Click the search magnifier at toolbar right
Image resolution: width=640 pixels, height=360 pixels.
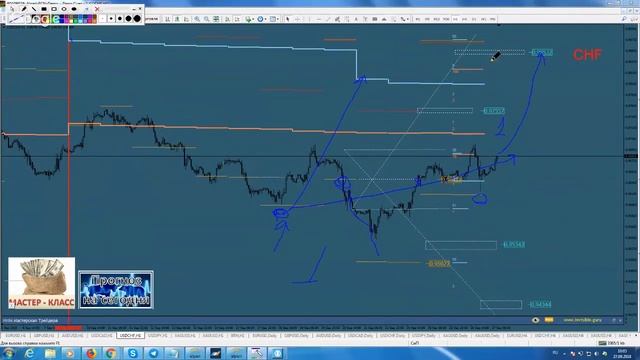(624, 19)
